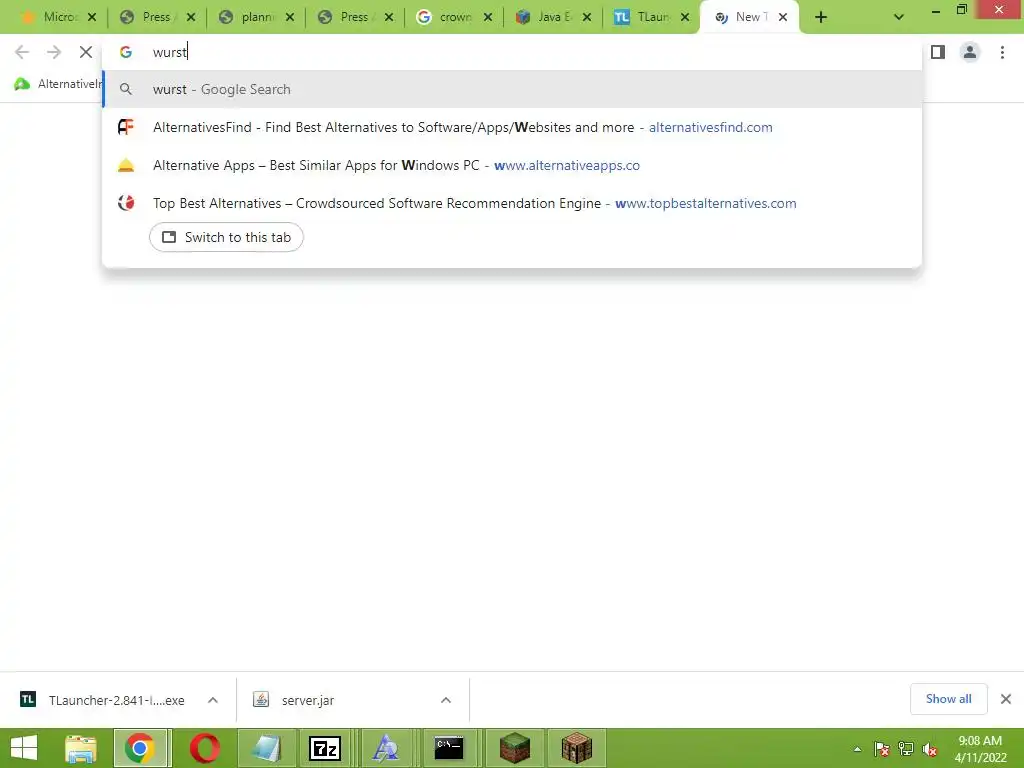Pick the Top Best Alternatives suggestion
Viewport: 1024px width, 768px height.
pos(512,203)
